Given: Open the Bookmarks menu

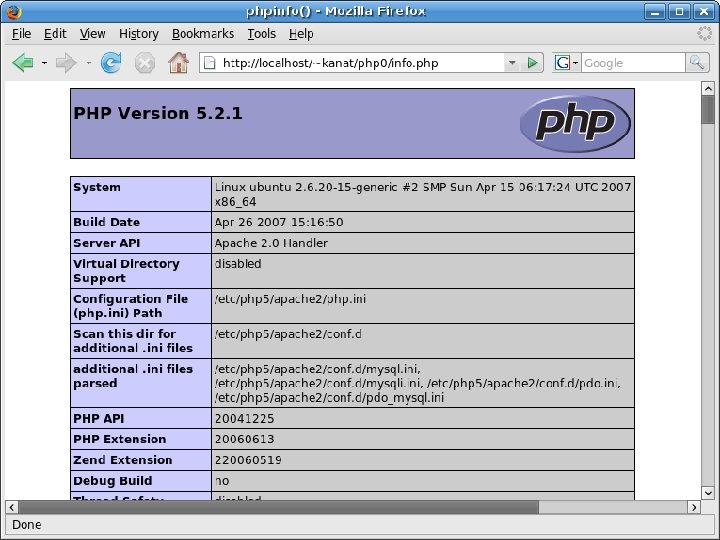Looking at the screenshot, I should click(x=203, y=34).
